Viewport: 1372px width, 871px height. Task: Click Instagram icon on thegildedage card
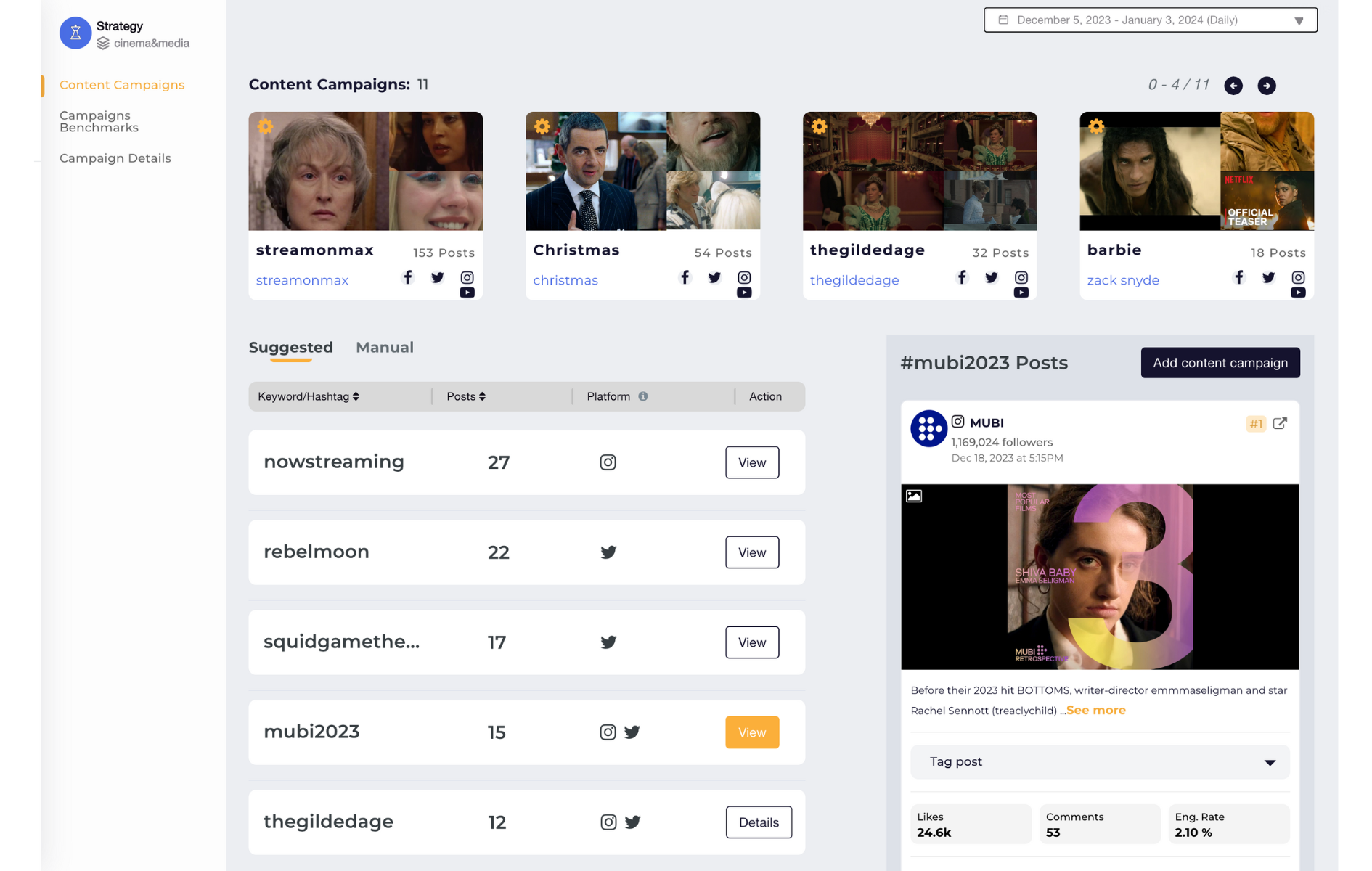tap(1021, 277)
